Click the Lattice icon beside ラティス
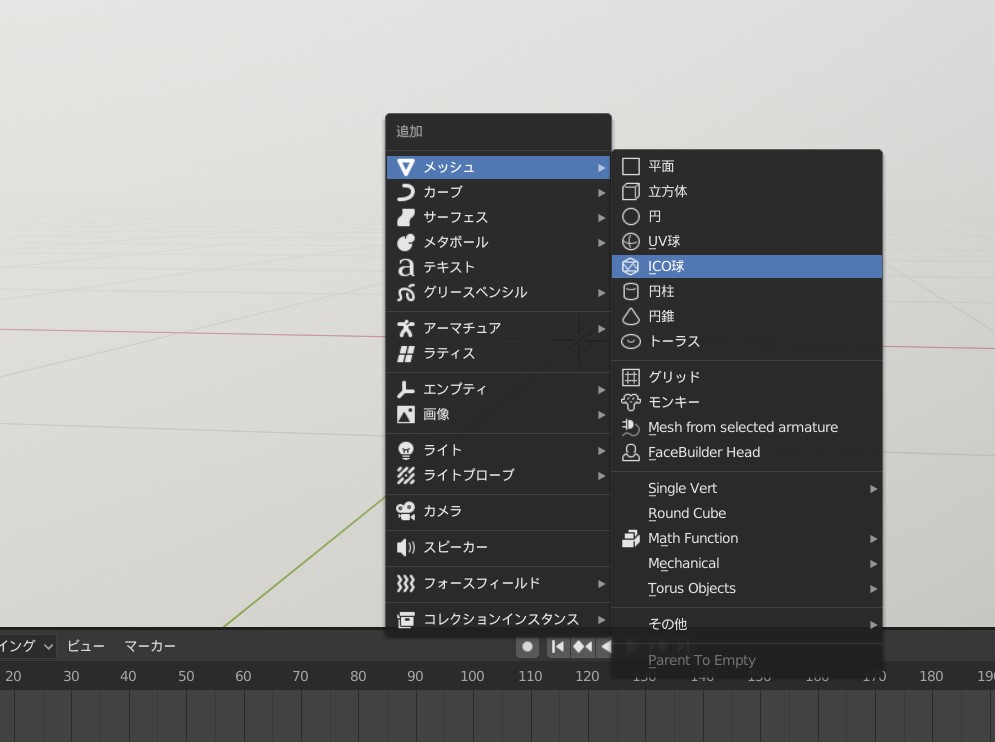The height and width of the screenshot is (742, 995). pyautogui.click(x=405, y=354)
